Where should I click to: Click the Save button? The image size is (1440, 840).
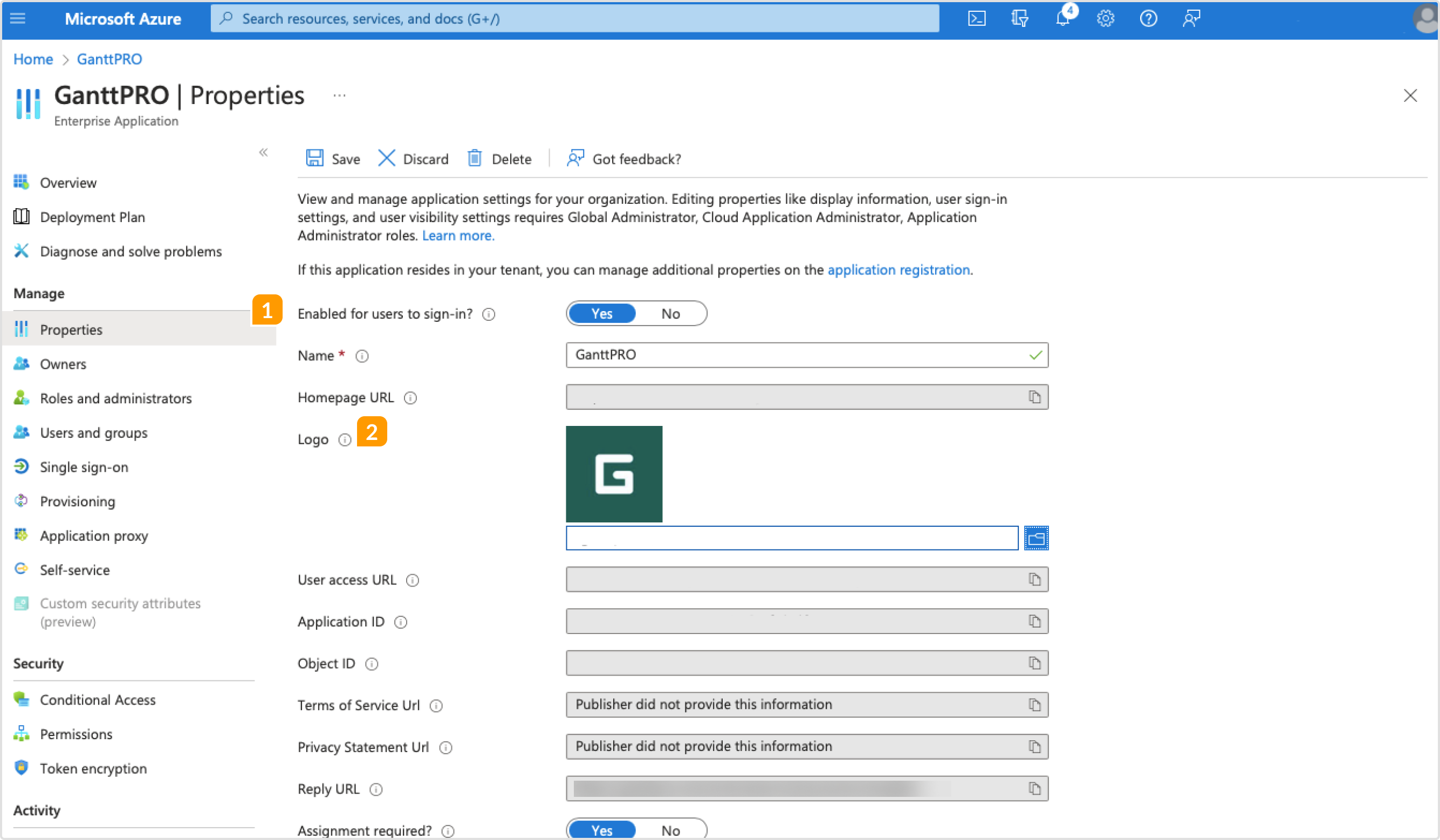(x=333, y=159)
